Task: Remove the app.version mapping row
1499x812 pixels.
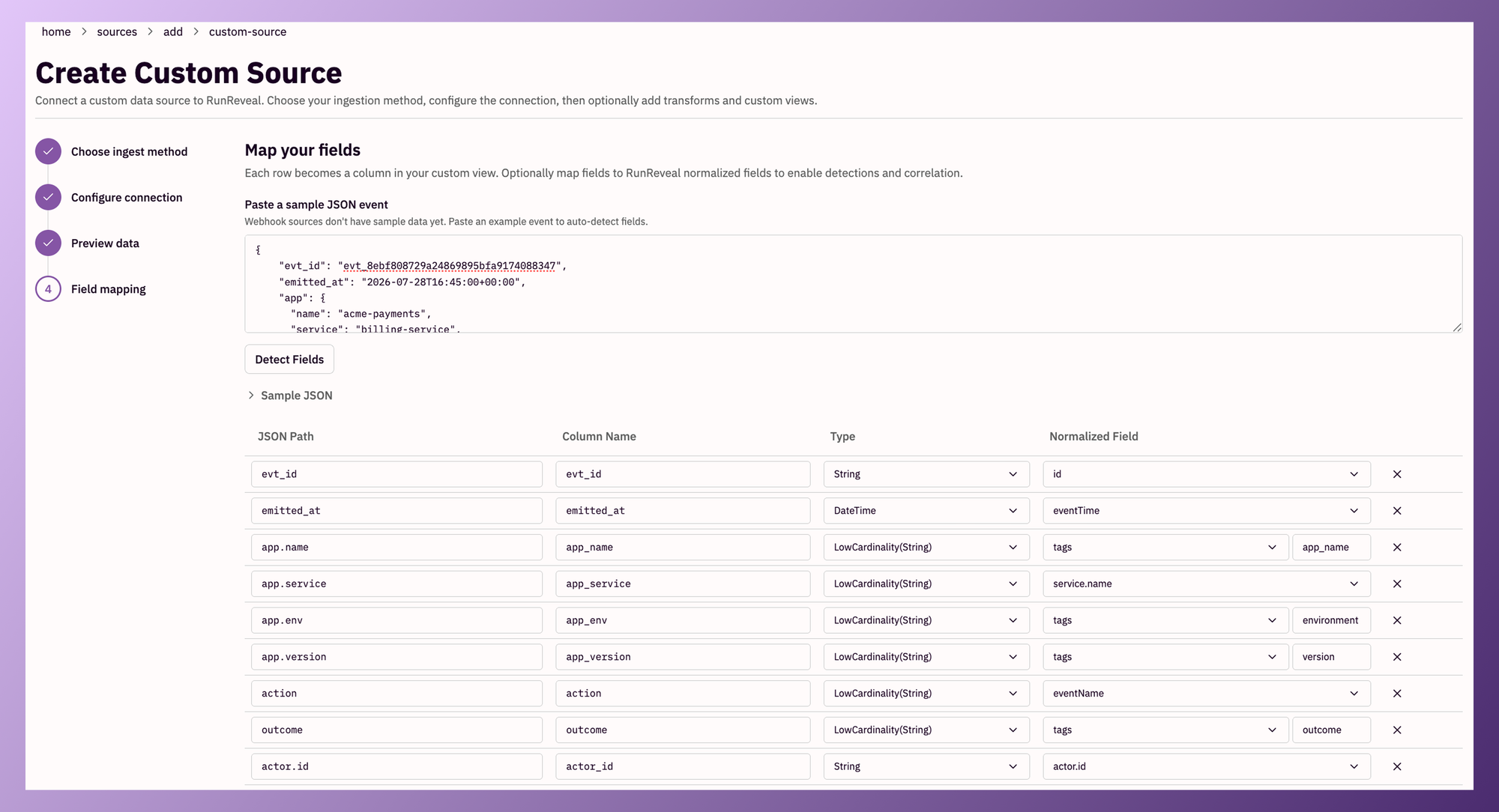Action: (1397, 657)
